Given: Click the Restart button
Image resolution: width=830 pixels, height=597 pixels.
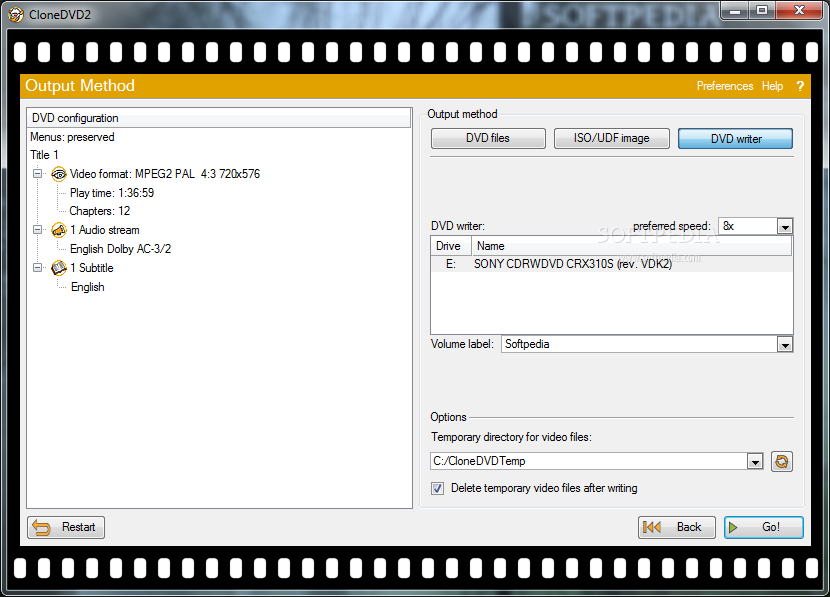Looking at the screenshot, I should click(66, 527).
